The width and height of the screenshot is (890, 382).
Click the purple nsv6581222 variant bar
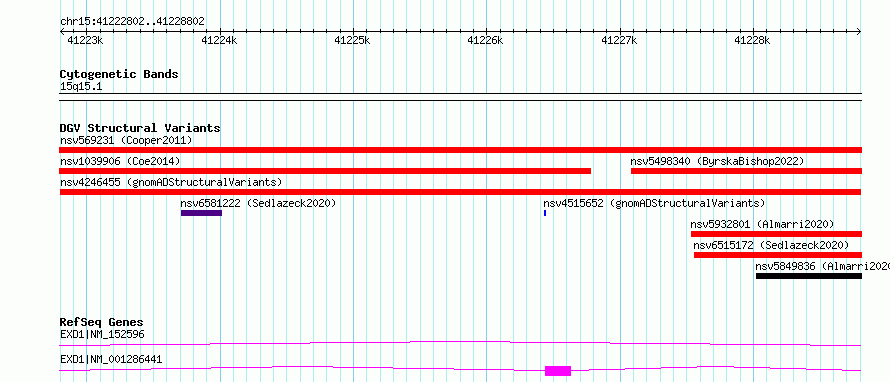pyautogui.click(x=201, y=213)
